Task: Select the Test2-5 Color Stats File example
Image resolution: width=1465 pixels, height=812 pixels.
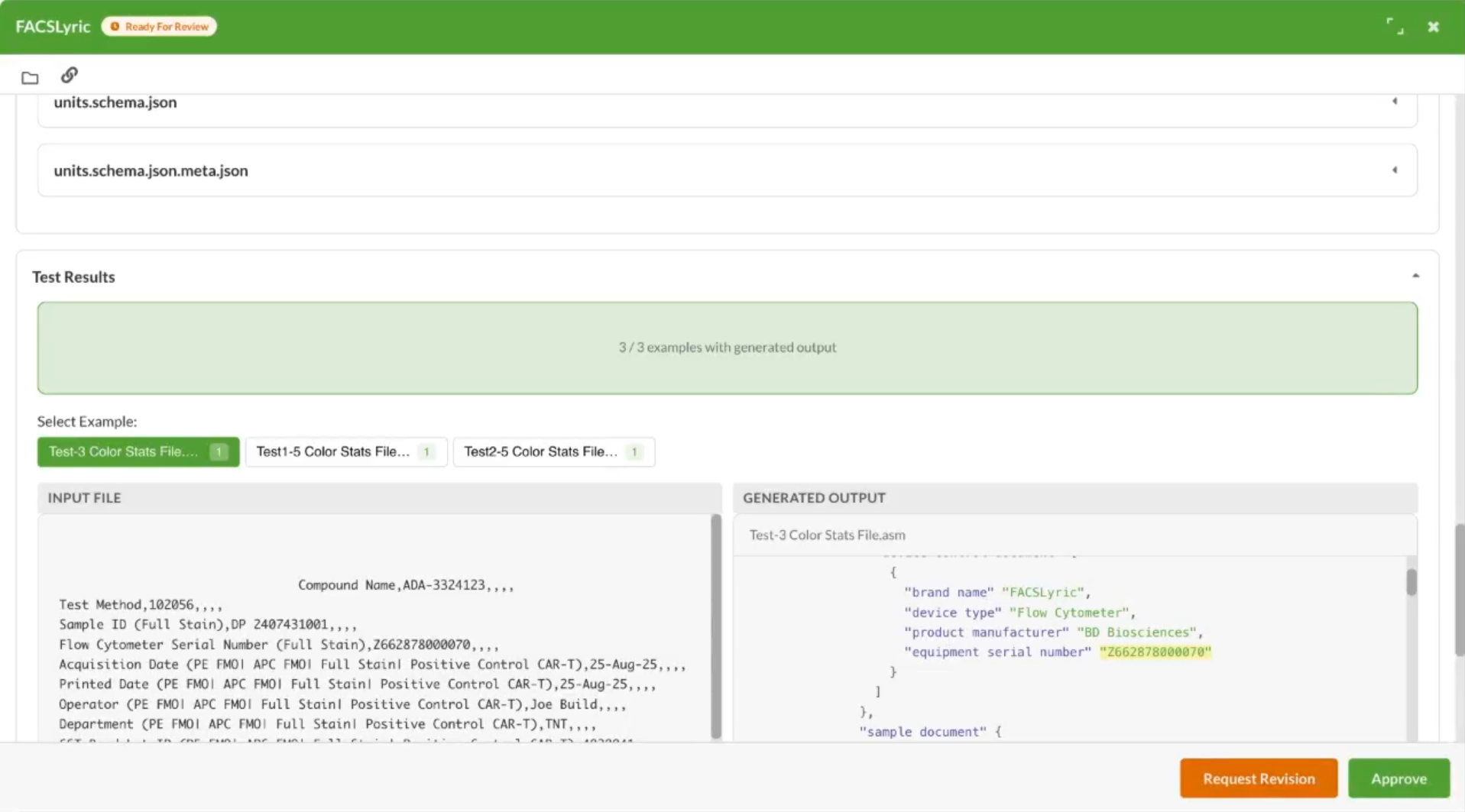Action: pos(554,451)
